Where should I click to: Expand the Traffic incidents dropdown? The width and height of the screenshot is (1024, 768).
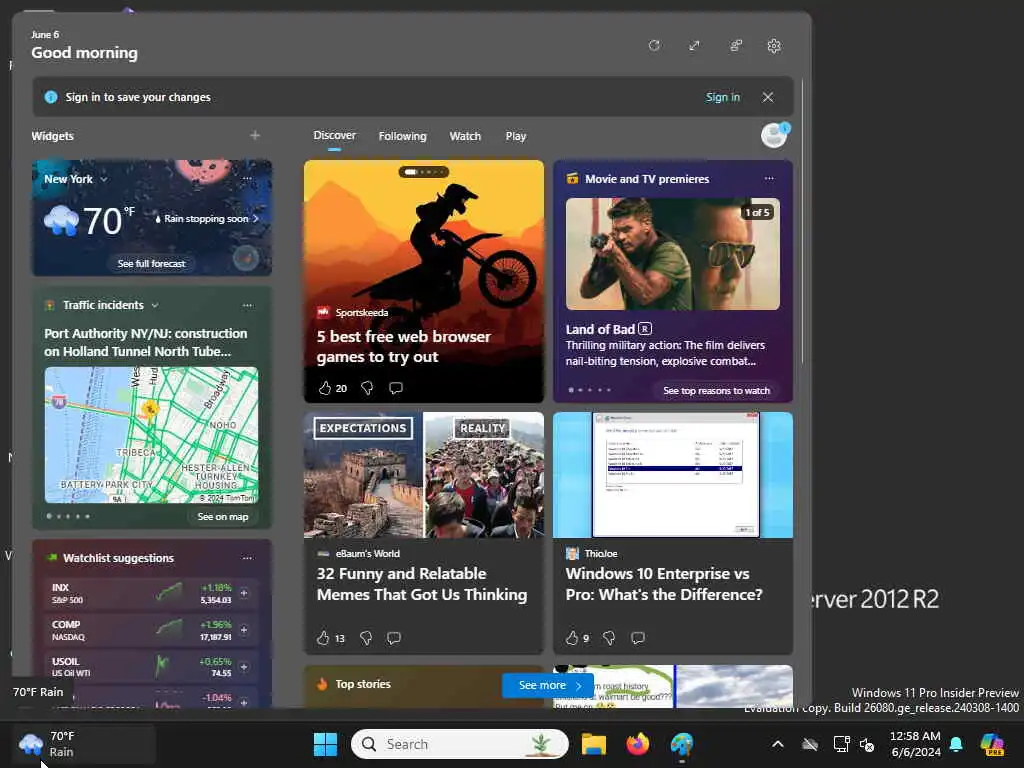click(x=155, y=305)
